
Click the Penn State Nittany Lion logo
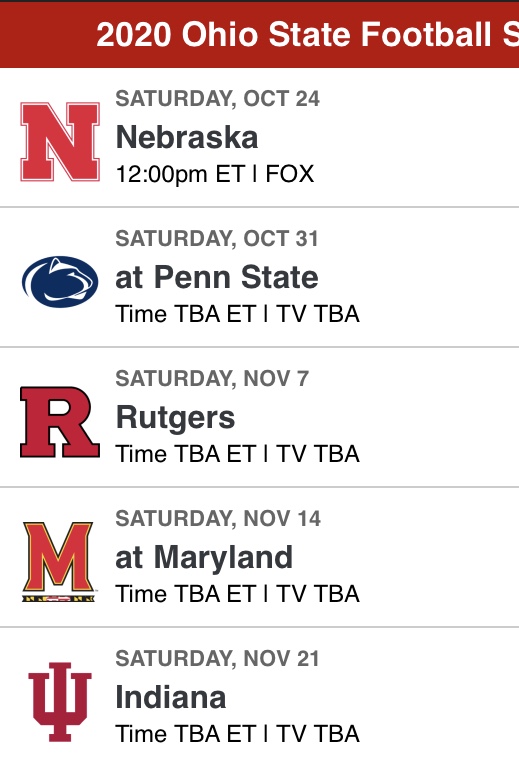pyautogui.click(x=60, y=282)
